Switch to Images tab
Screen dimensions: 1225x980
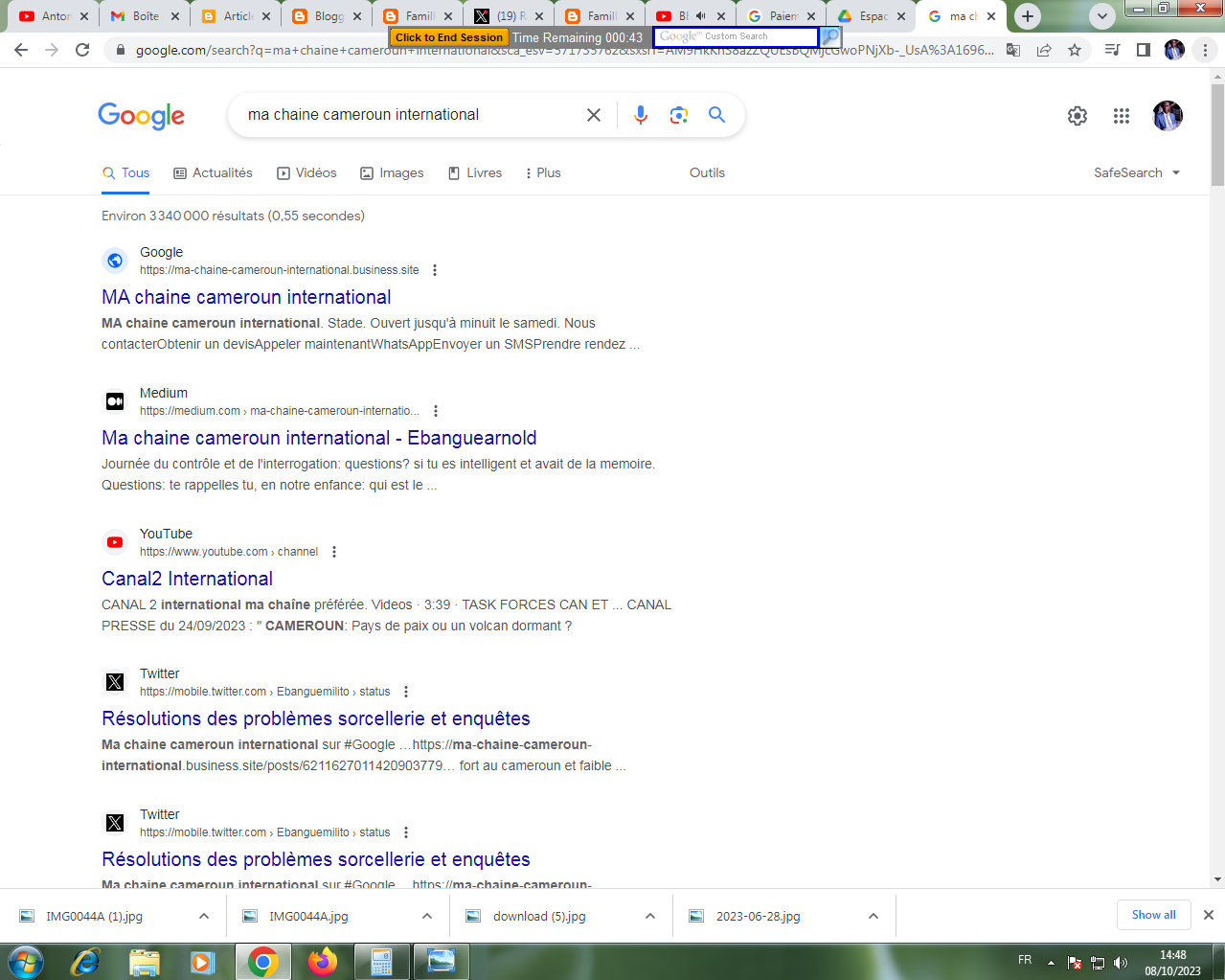392,172
